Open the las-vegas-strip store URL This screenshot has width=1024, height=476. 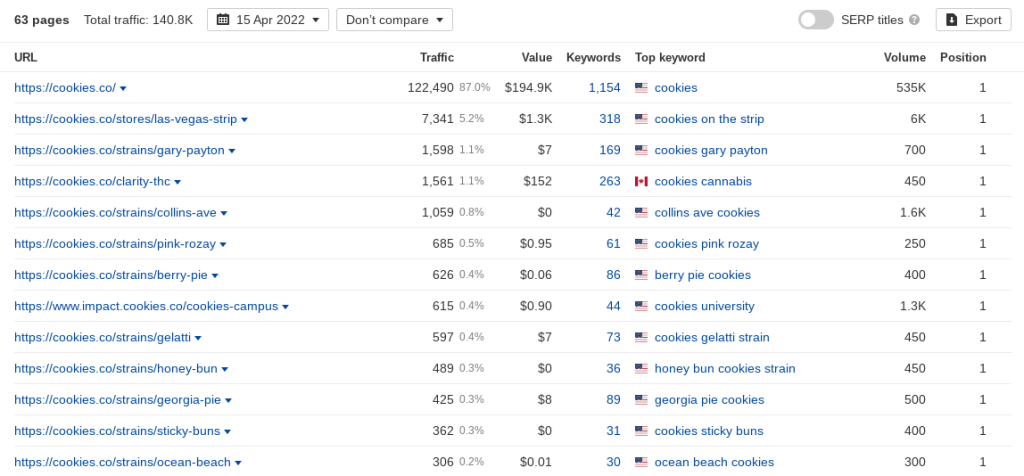[125, 119]
